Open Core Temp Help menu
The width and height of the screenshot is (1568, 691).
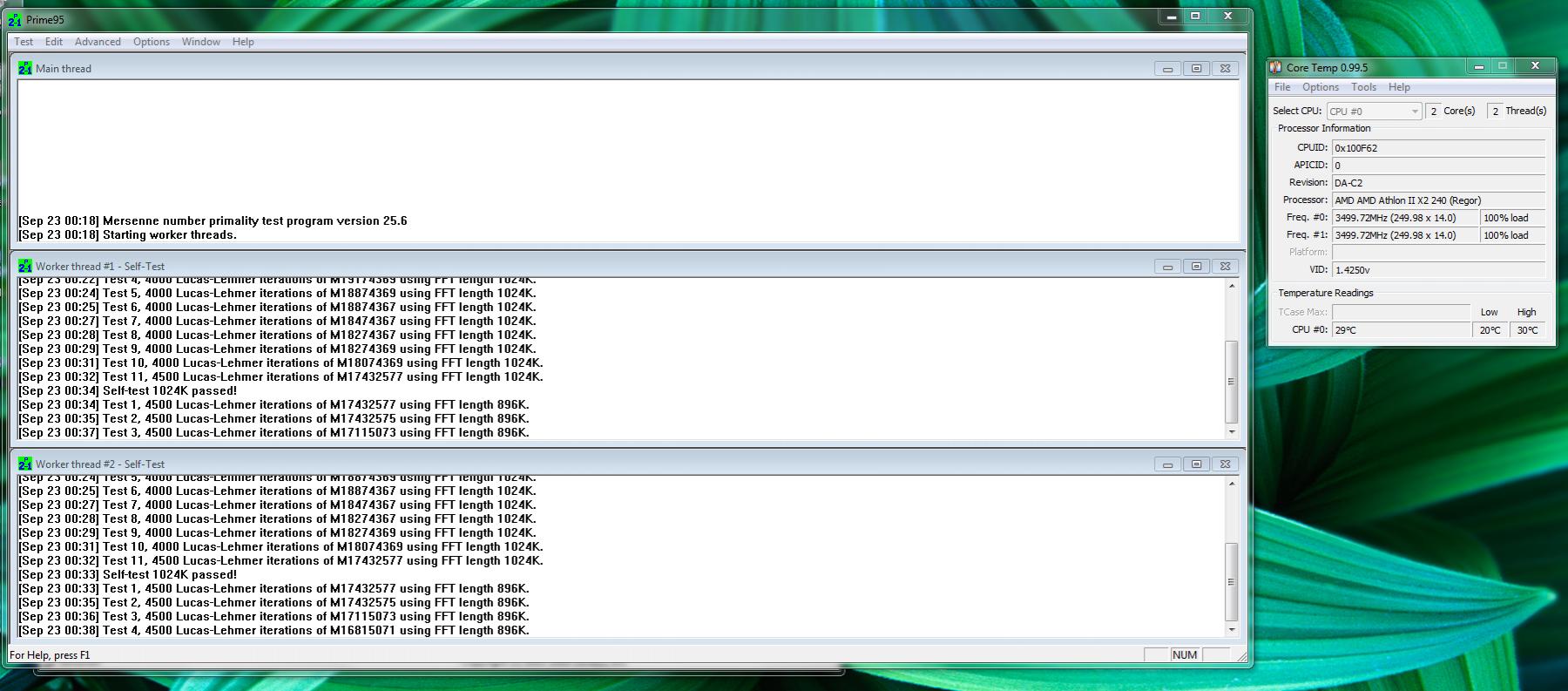(x=1399, y=87)
